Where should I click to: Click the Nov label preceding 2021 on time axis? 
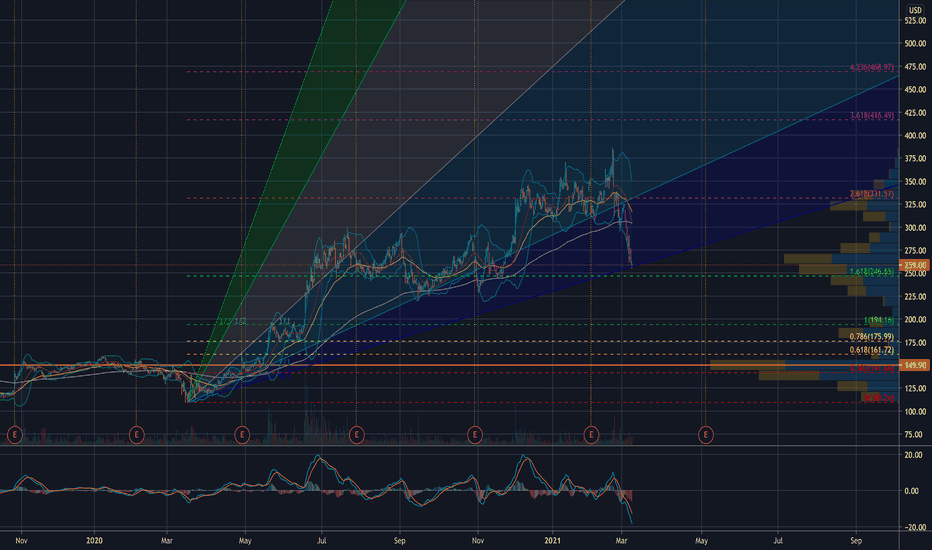[478, 540]
